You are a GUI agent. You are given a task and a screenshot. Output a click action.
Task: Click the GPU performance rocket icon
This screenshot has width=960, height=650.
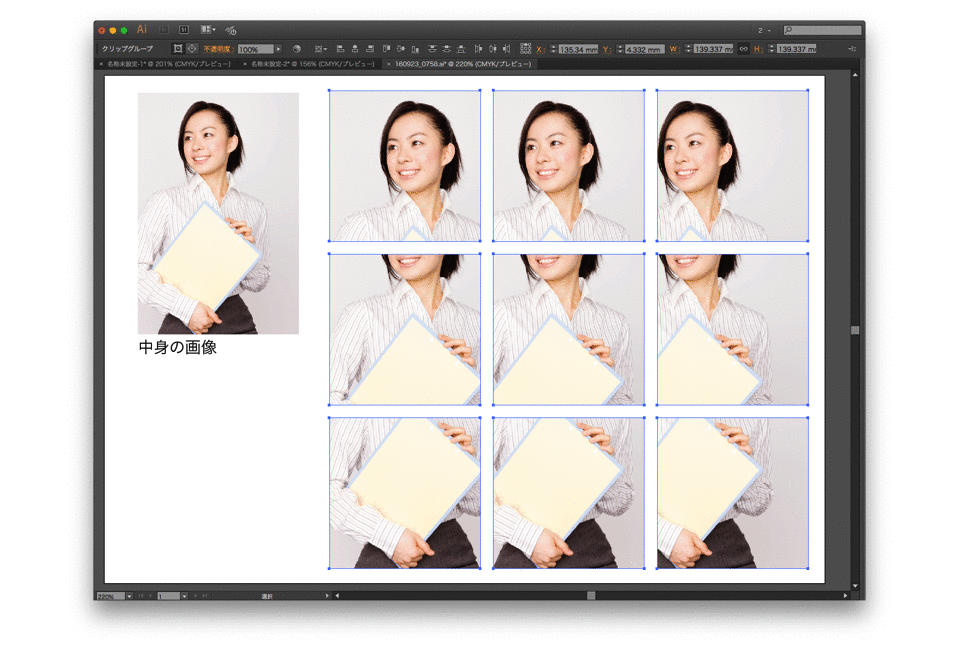[231, 30]
